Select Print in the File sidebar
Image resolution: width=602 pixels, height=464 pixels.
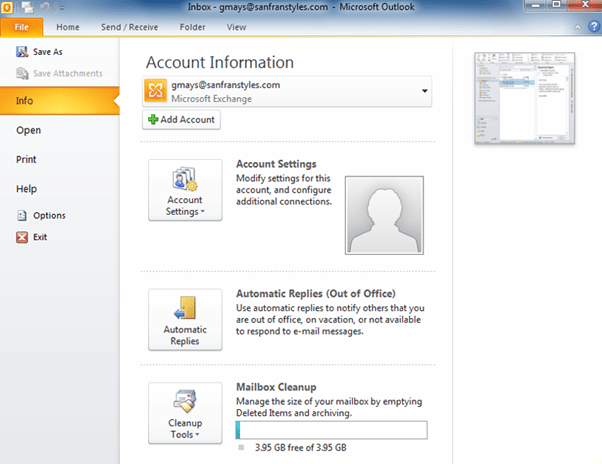pos(27,159)
